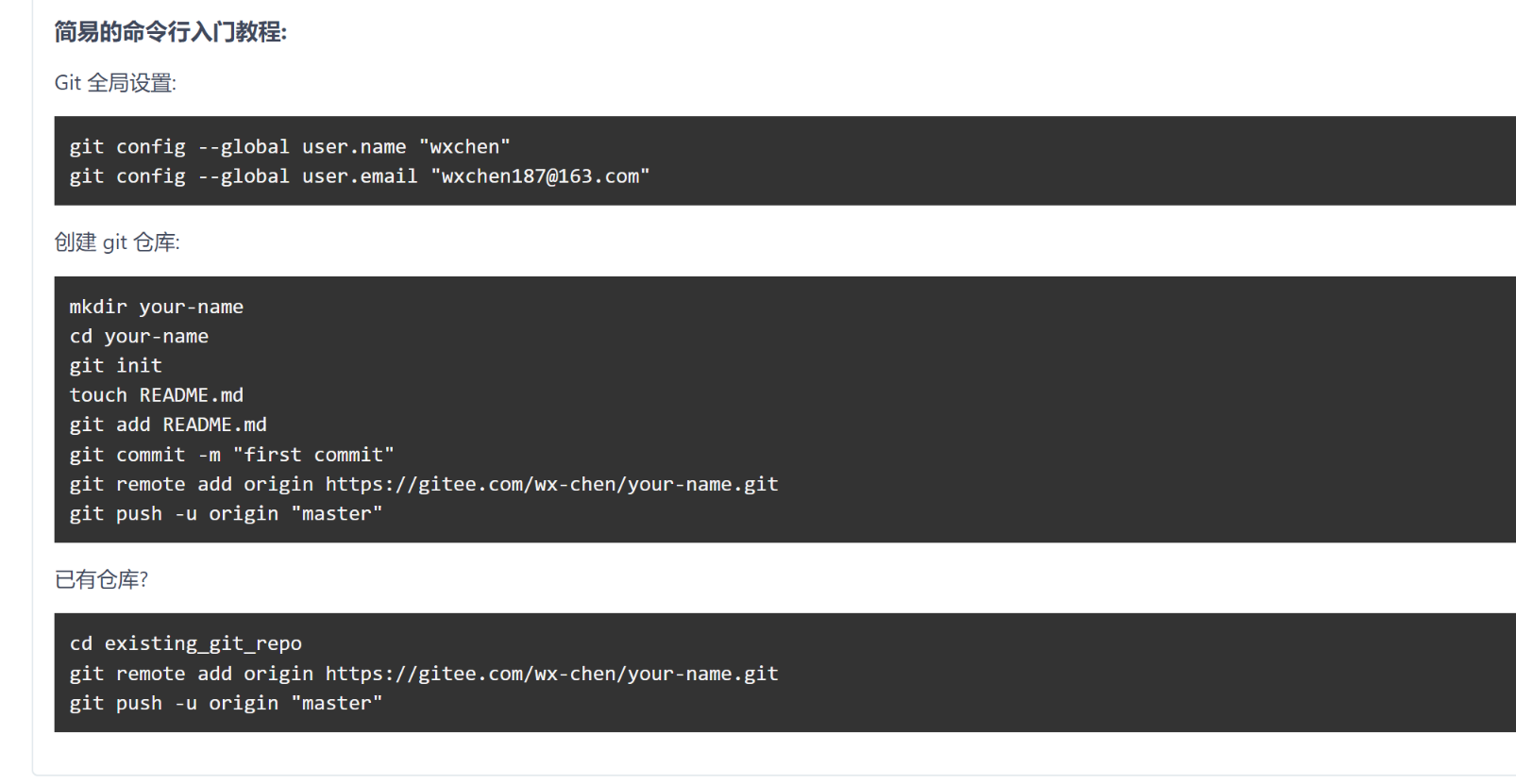Image resolution: width=1516 pixels, height=784 pixels.
Task: Click the 'git add README.md' line
Action: point(168,425)
